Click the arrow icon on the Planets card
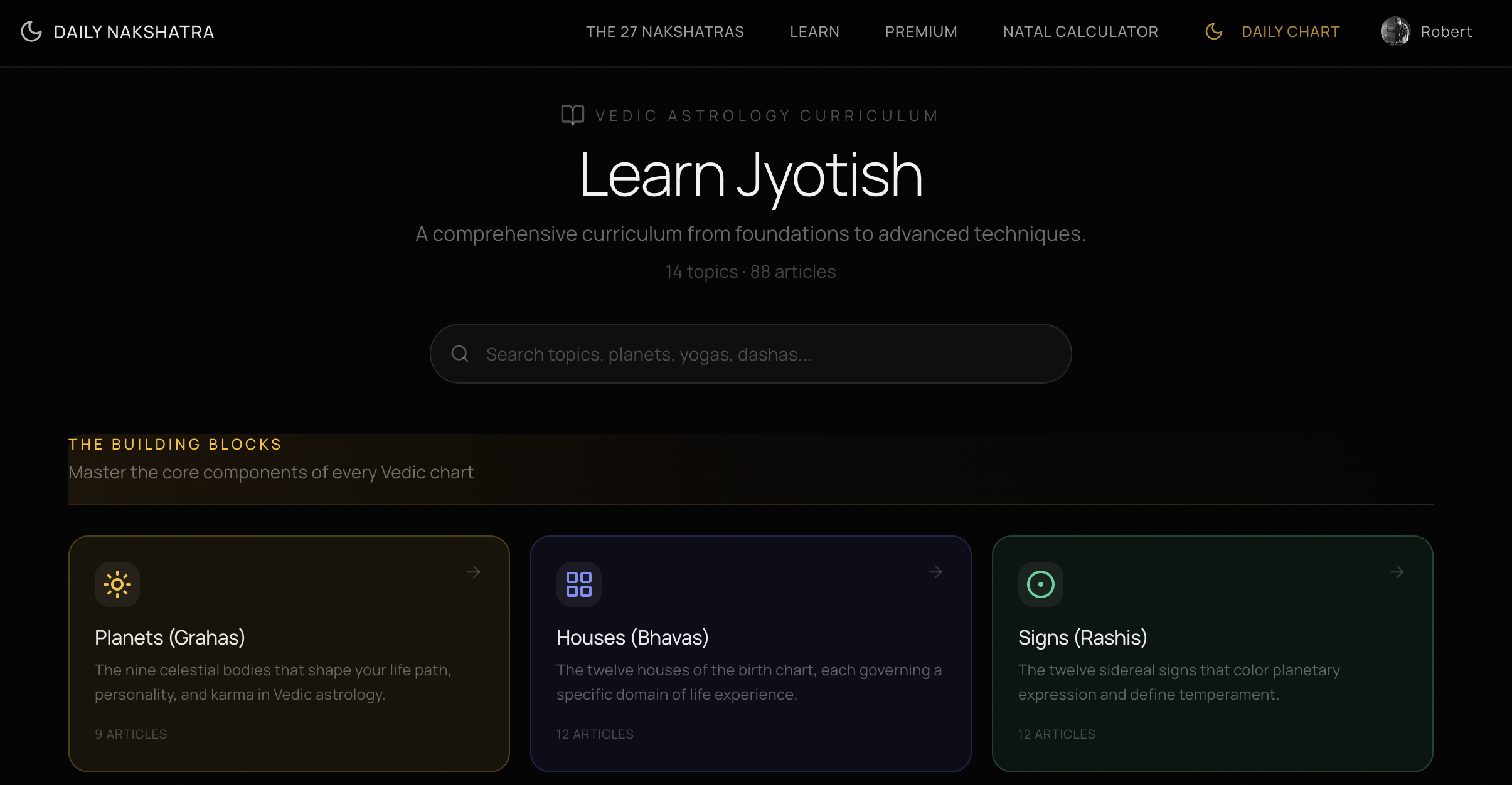 coord(473,571)
